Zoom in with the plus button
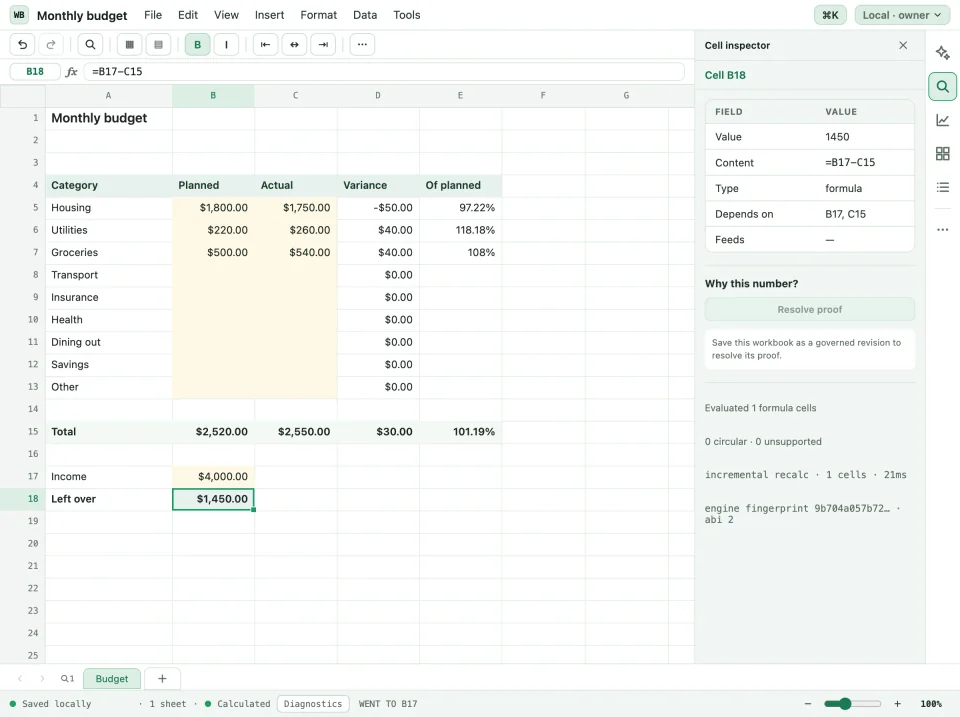The width and height of the screenshot is (960, 717). click(x=898, y=704)
